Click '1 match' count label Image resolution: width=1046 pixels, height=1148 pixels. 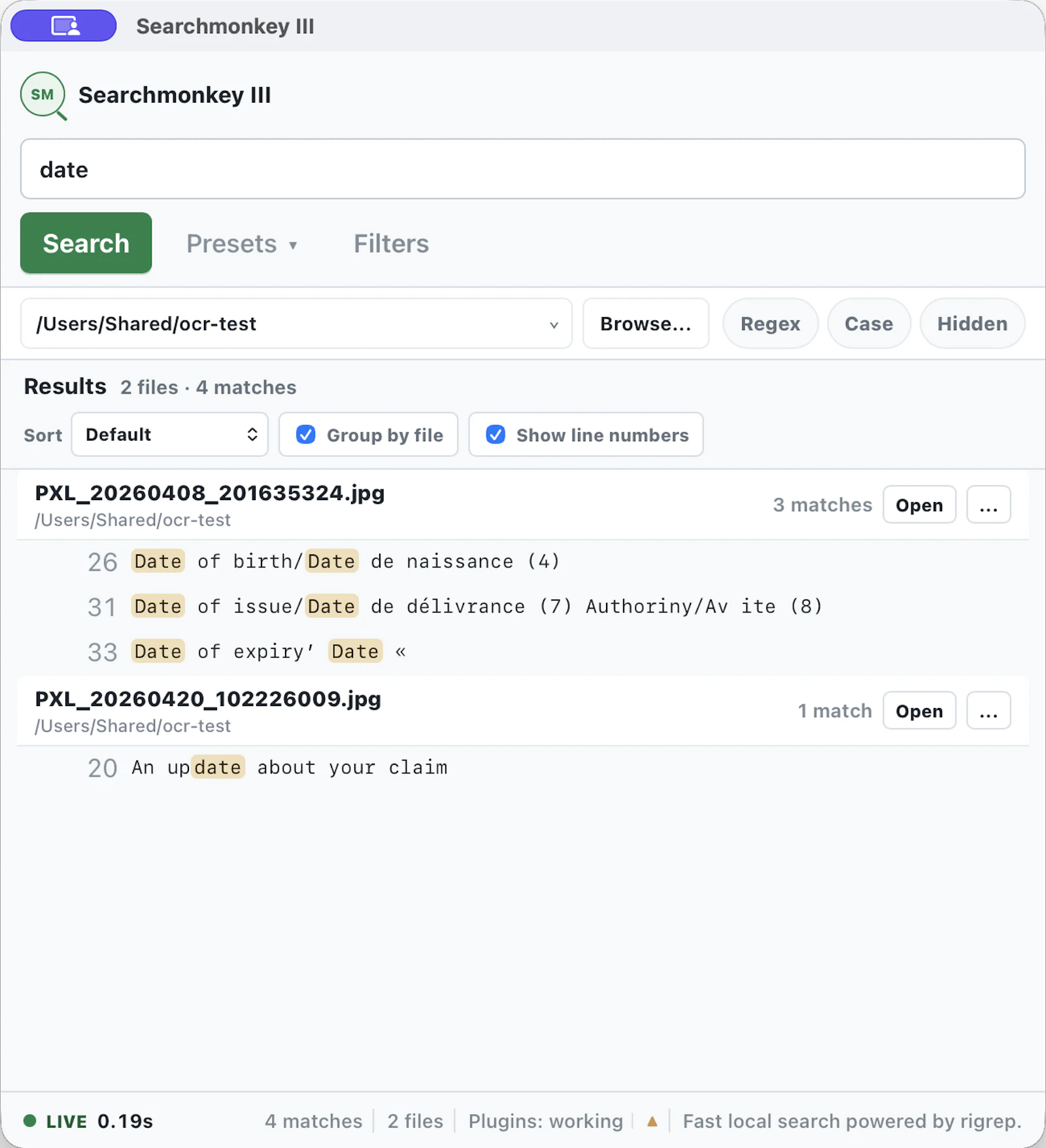[835, 711]
